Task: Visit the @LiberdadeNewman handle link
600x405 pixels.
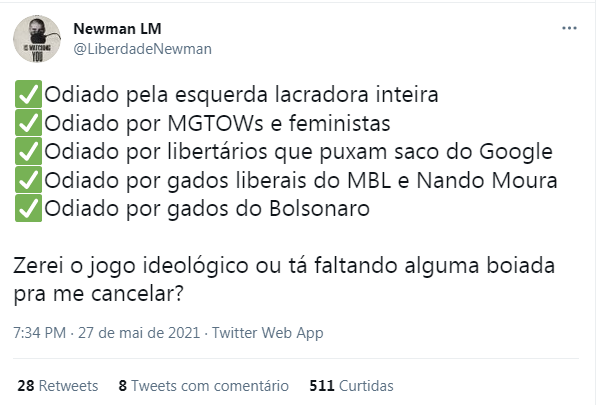Action: click(142, 49)
